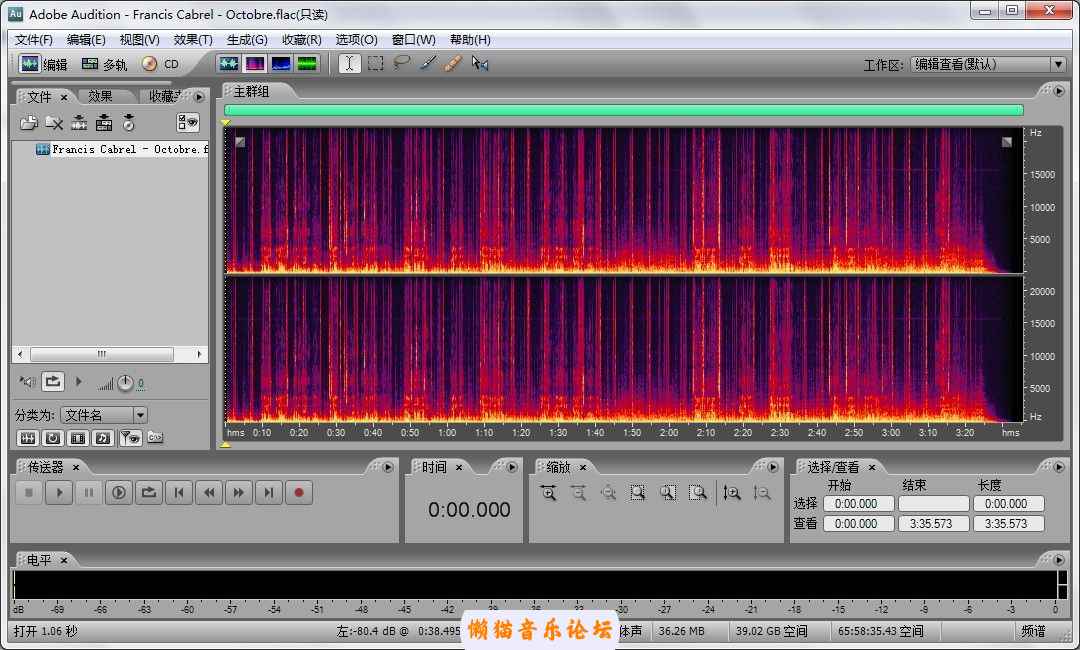The width and height of the screenshot is (1080, 650).
Task: Click the Insert into CD List icon
Action: [x=104, y=123]
